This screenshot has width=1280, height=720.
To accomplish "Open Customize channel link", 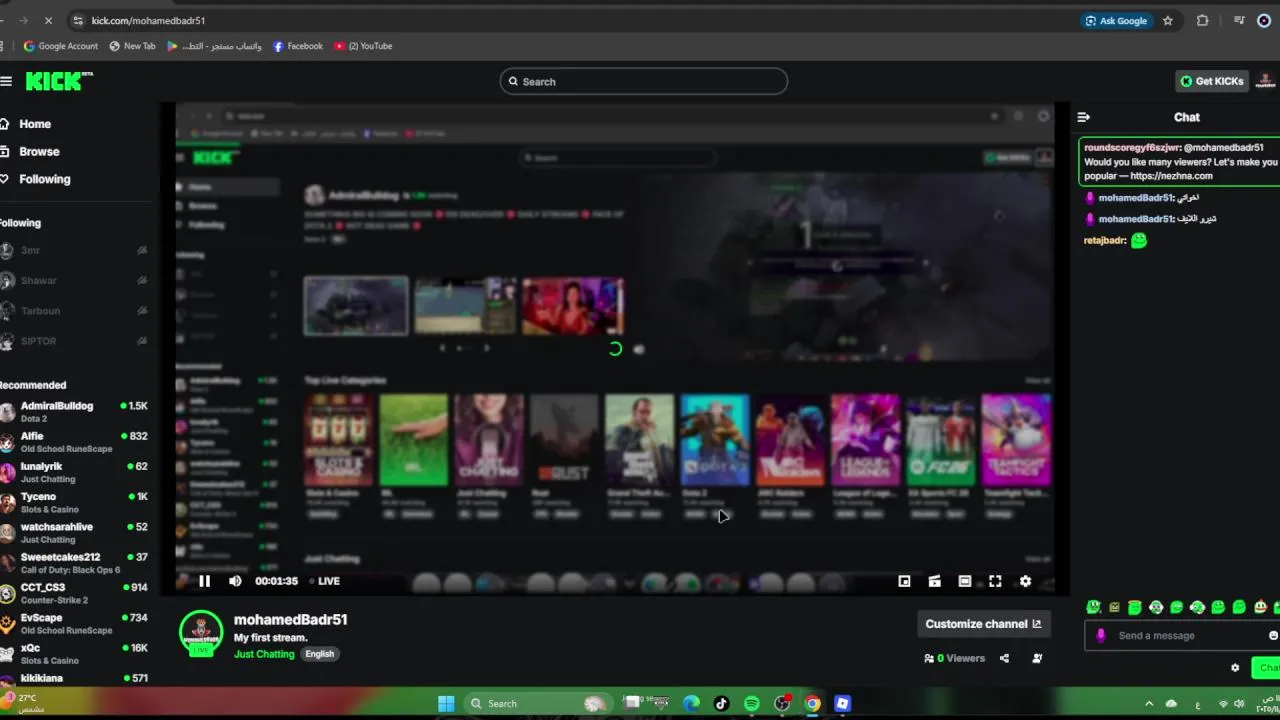I will (983, 624).
